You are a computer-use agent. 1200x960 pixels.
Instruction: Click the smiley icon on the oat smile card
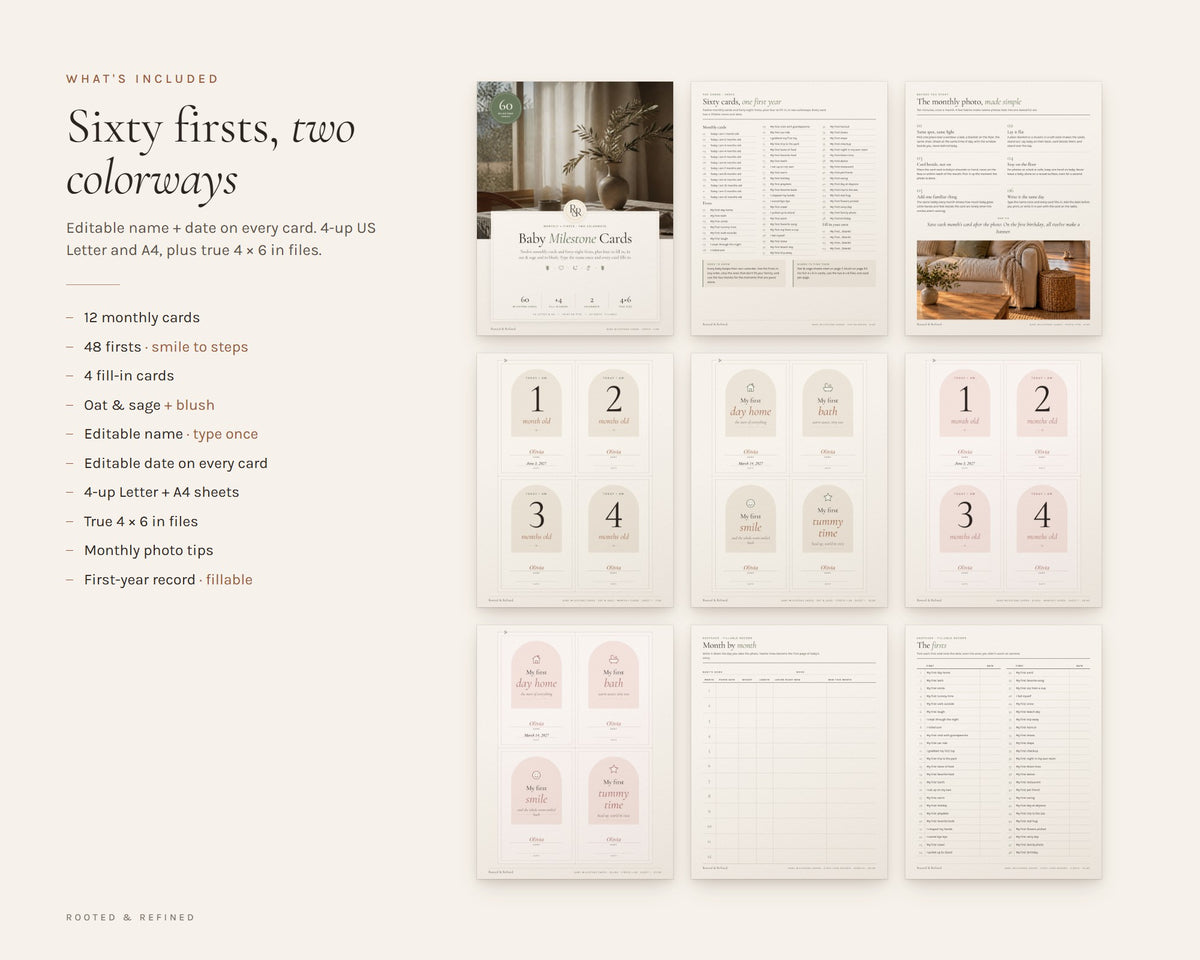pos(751,503)
